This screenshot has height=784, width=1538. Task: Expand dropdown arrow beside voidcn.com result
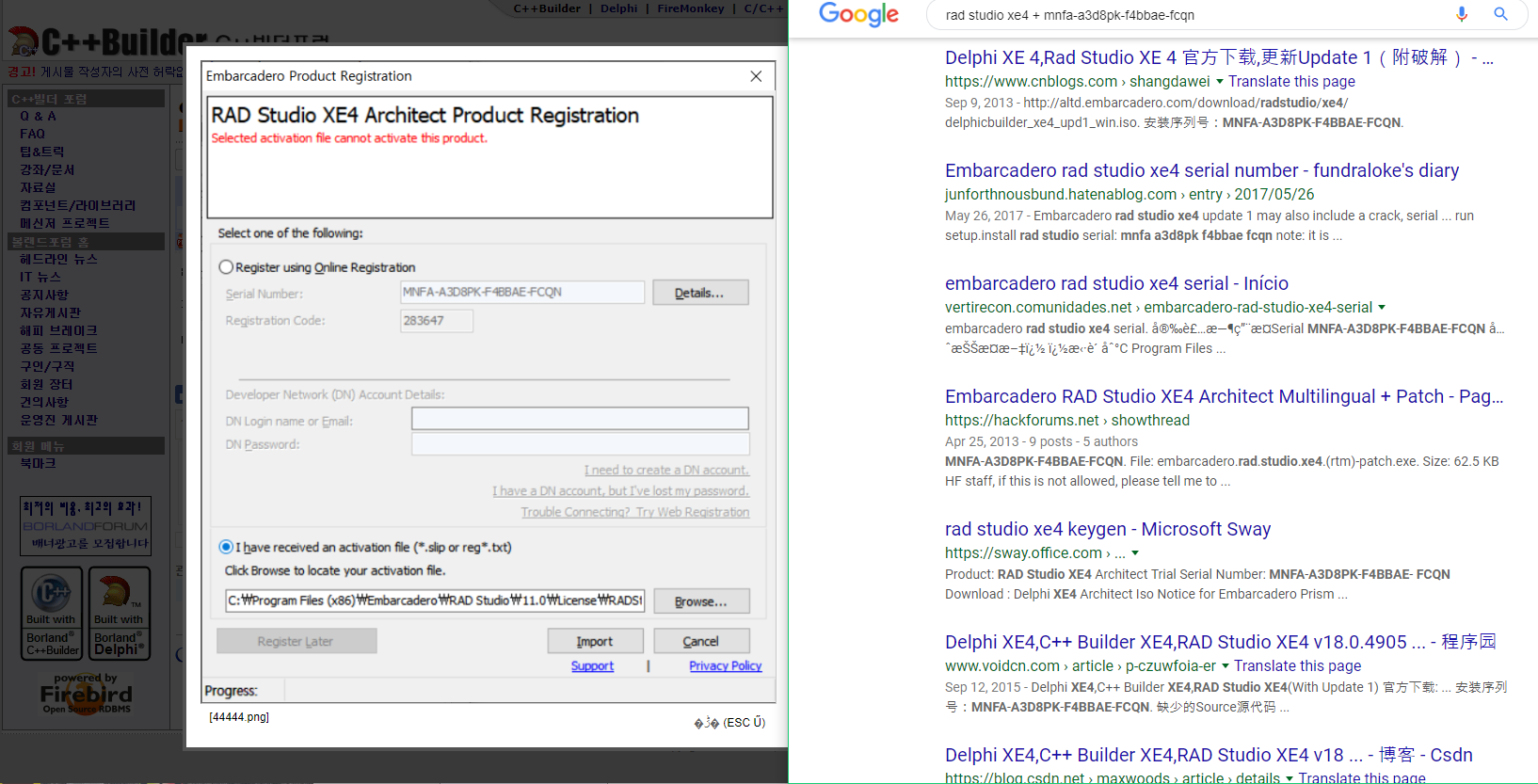tap(1226, 666)
